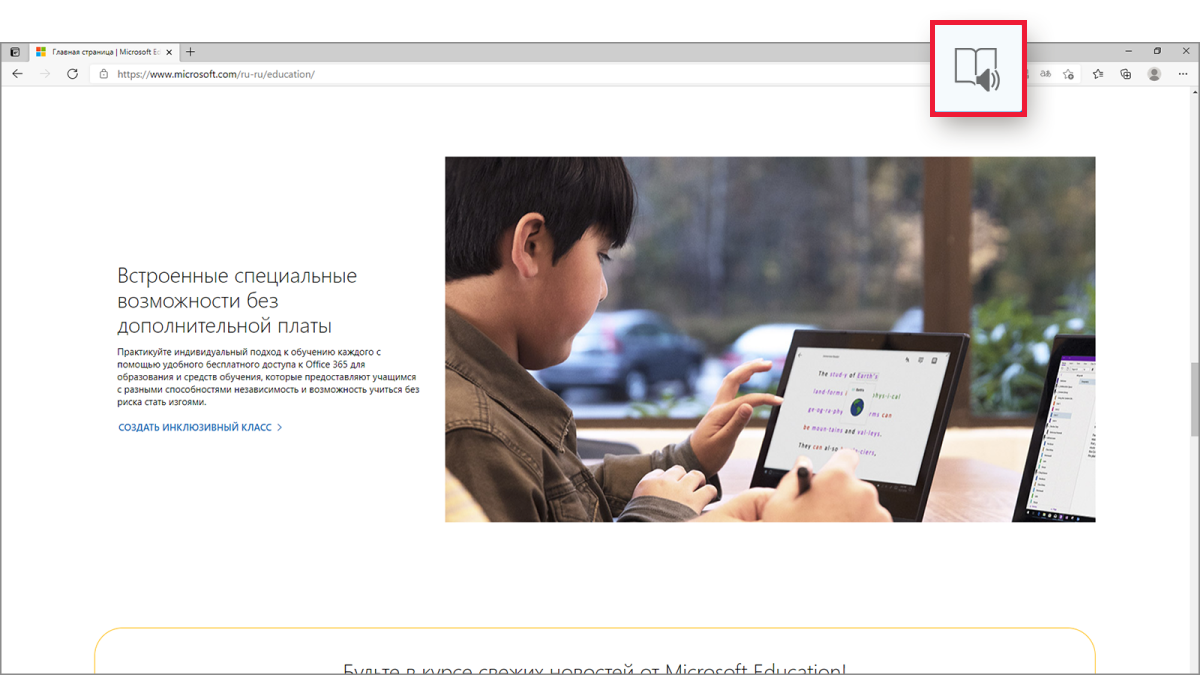This screenshot has height=675, width=1200.
Task: Restore down the browser window
Action: (1157, 51)
